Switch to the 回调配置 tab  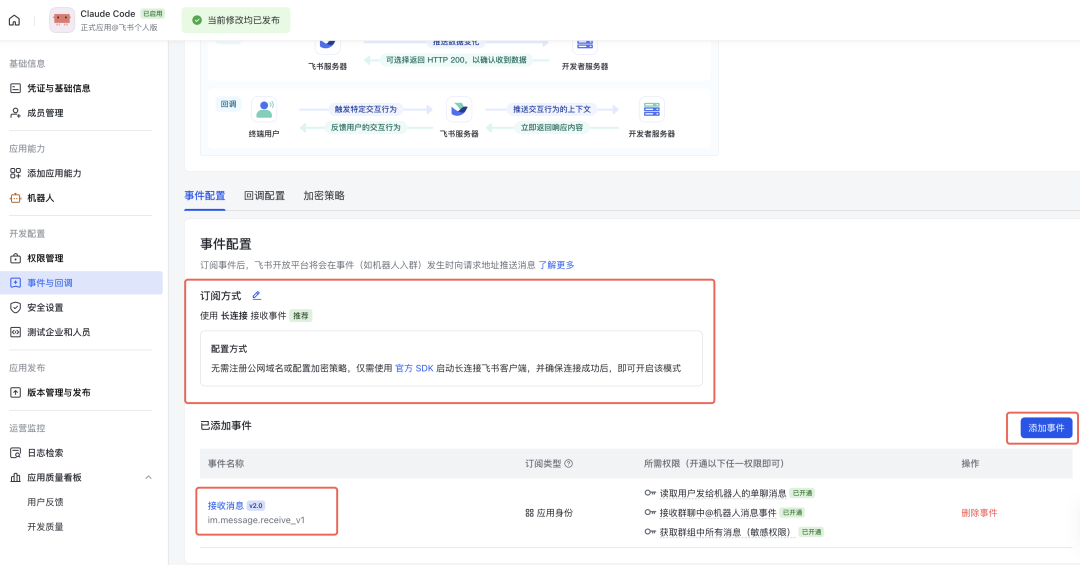click(x=264, y=196)
